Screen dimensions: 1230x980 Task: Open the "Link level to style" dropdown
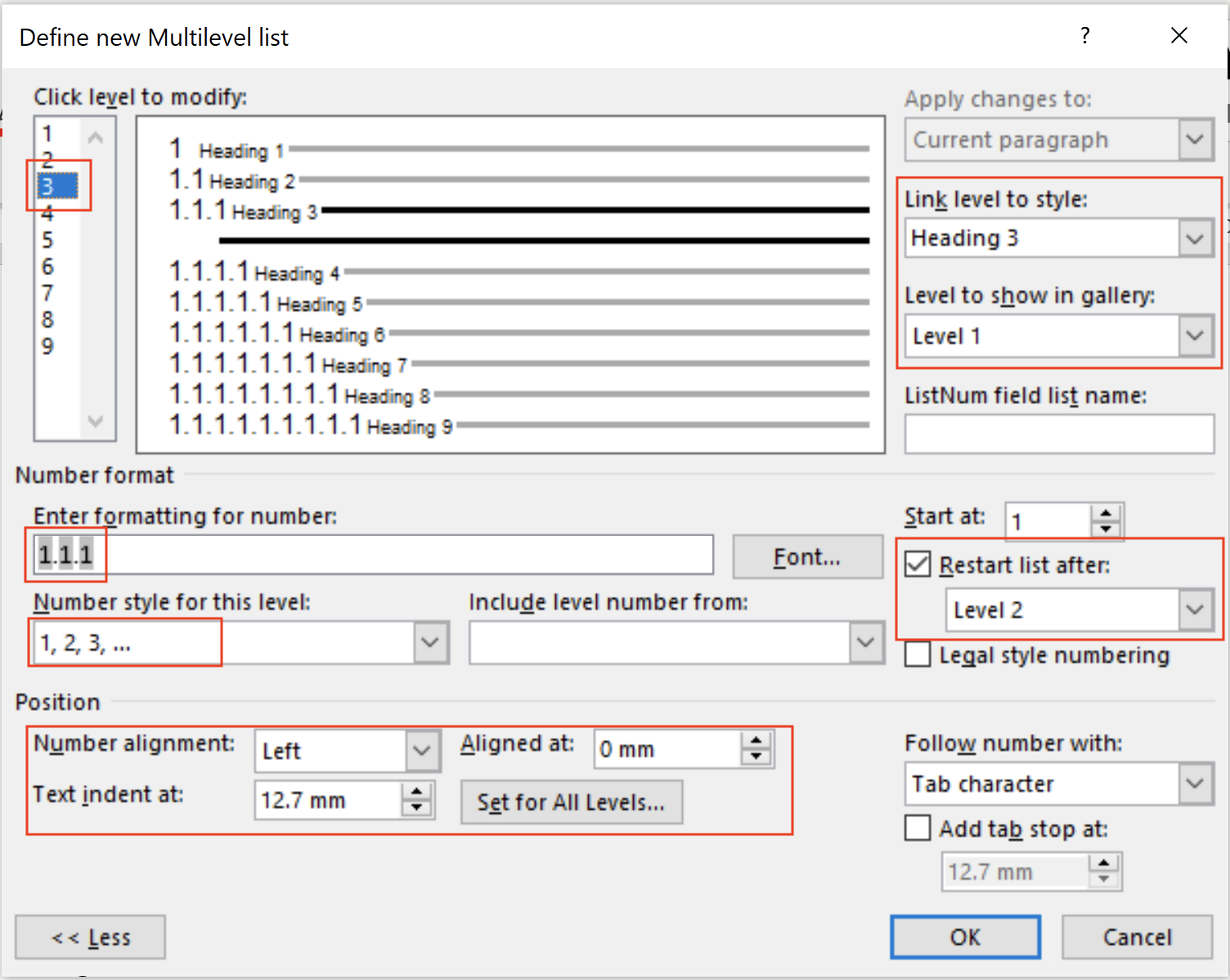tap(1195, 238)
